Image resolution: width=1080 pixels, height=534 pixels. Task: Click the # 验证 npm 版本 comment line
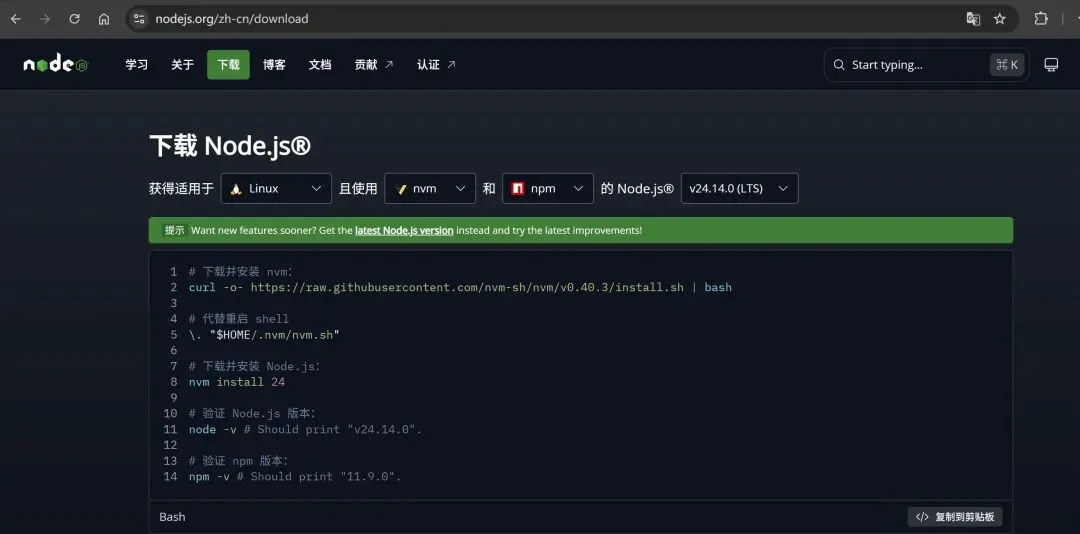tap(238, 461)
